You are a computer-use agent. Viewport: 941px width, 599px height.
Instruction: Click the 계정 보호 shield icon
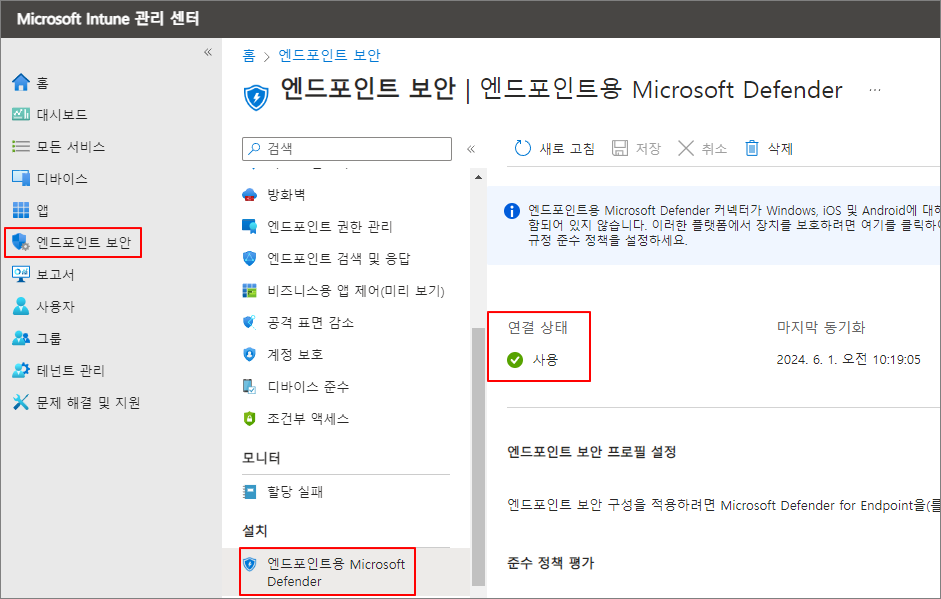250,354
